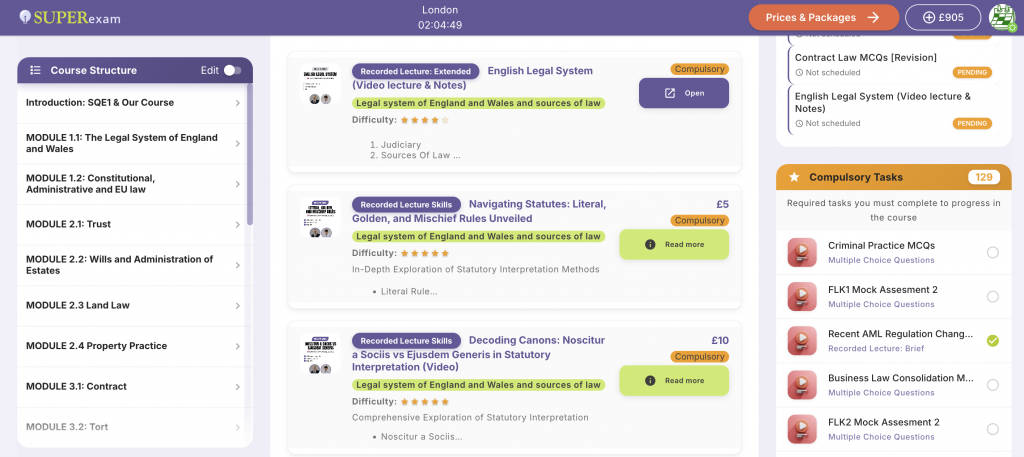Screen dimensions: 1024x457
Task: Uncheck the Recent AML Regulation task
Action: [x=992, y=340]
